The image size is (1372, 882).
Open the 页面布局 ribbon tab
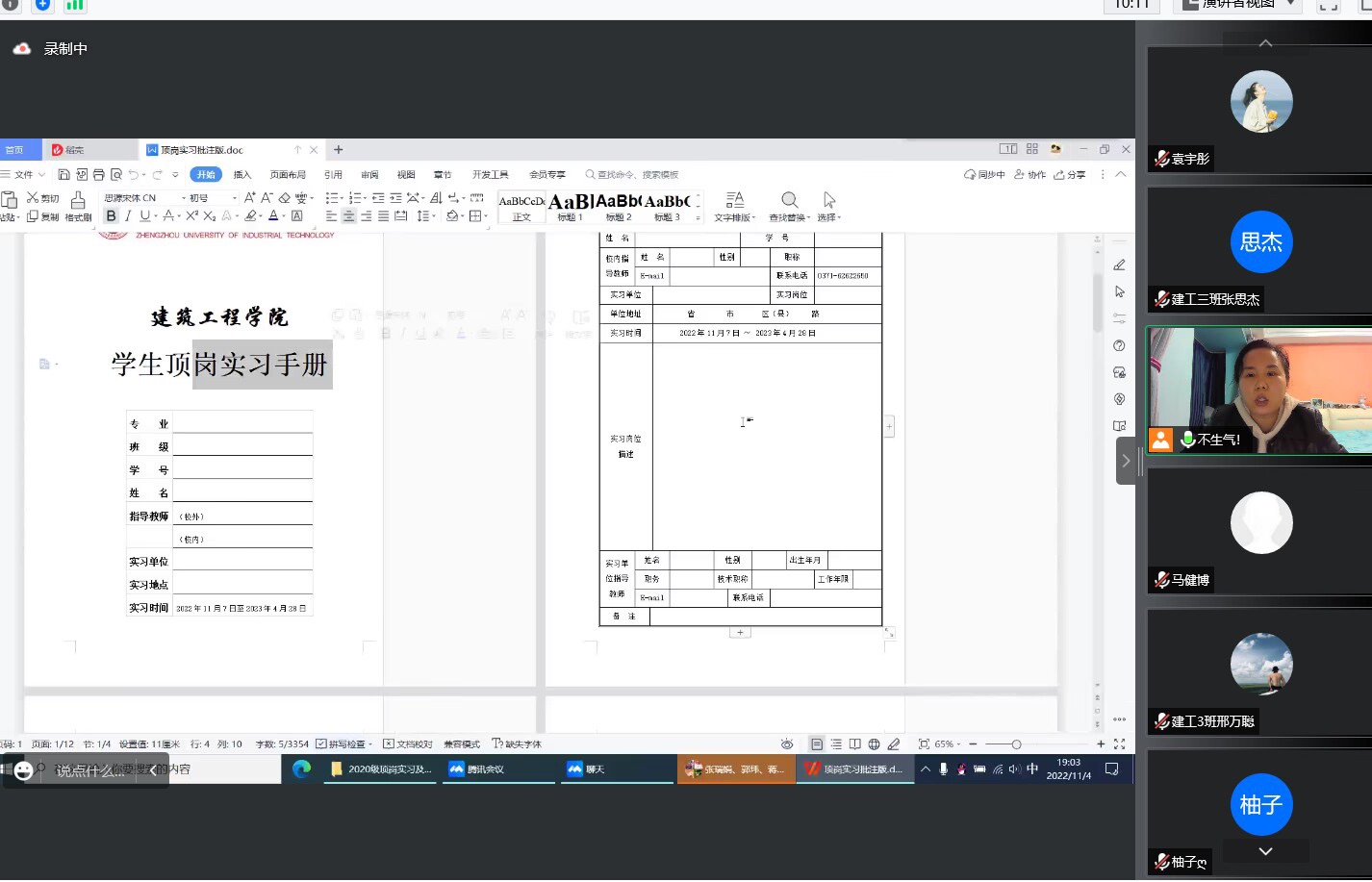pyautogui.click(x=288, y=175)
